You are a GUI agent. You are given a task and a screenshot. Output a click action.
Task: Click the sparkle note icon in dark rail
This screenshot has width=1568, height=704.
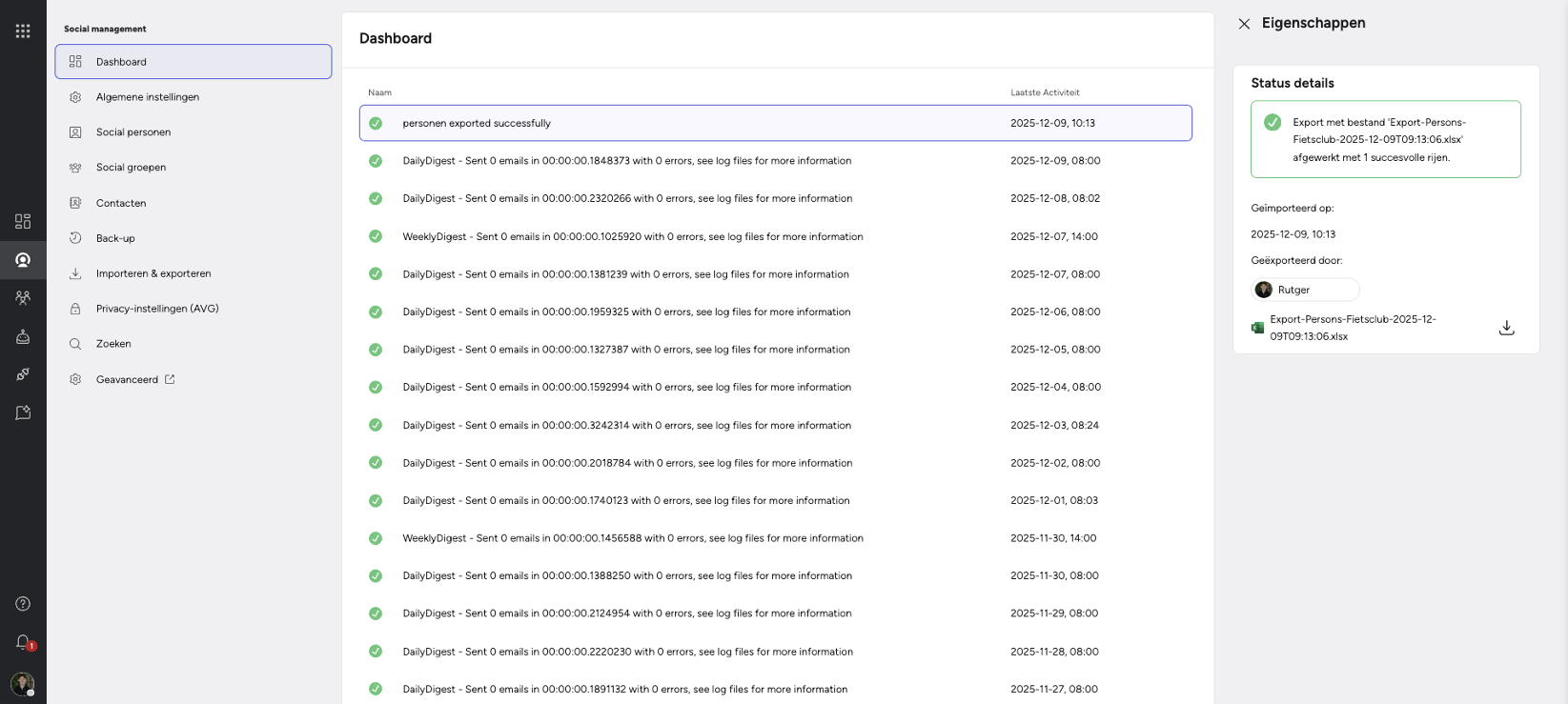tap(23, 412)
